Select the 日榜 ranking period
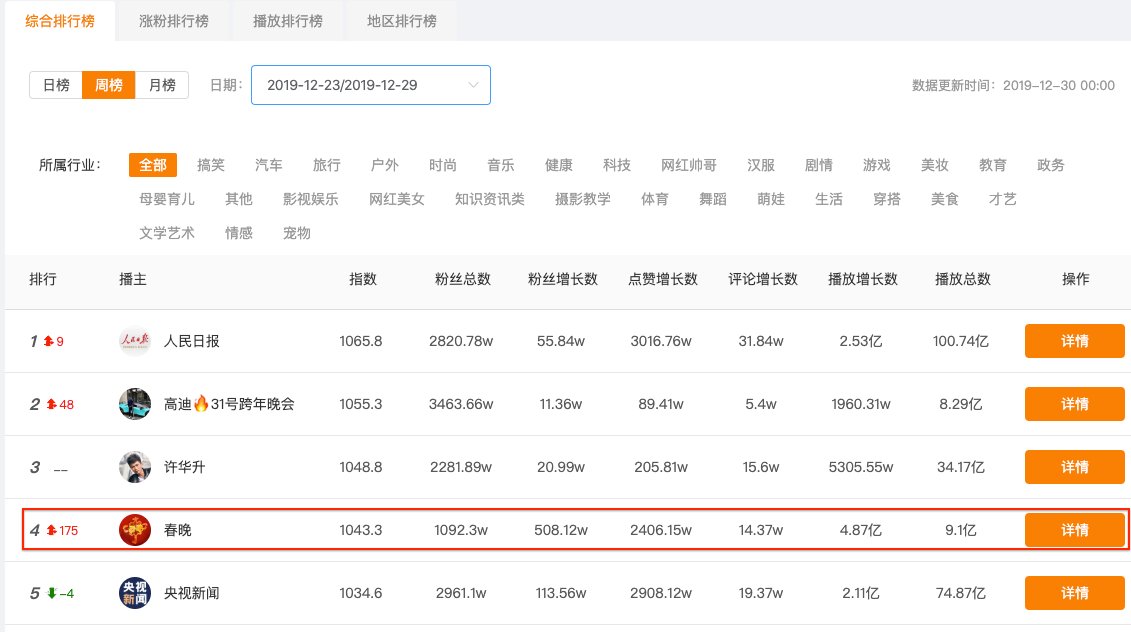The width and height of the screenshot is (1131, 632). (x=56, y=85)
